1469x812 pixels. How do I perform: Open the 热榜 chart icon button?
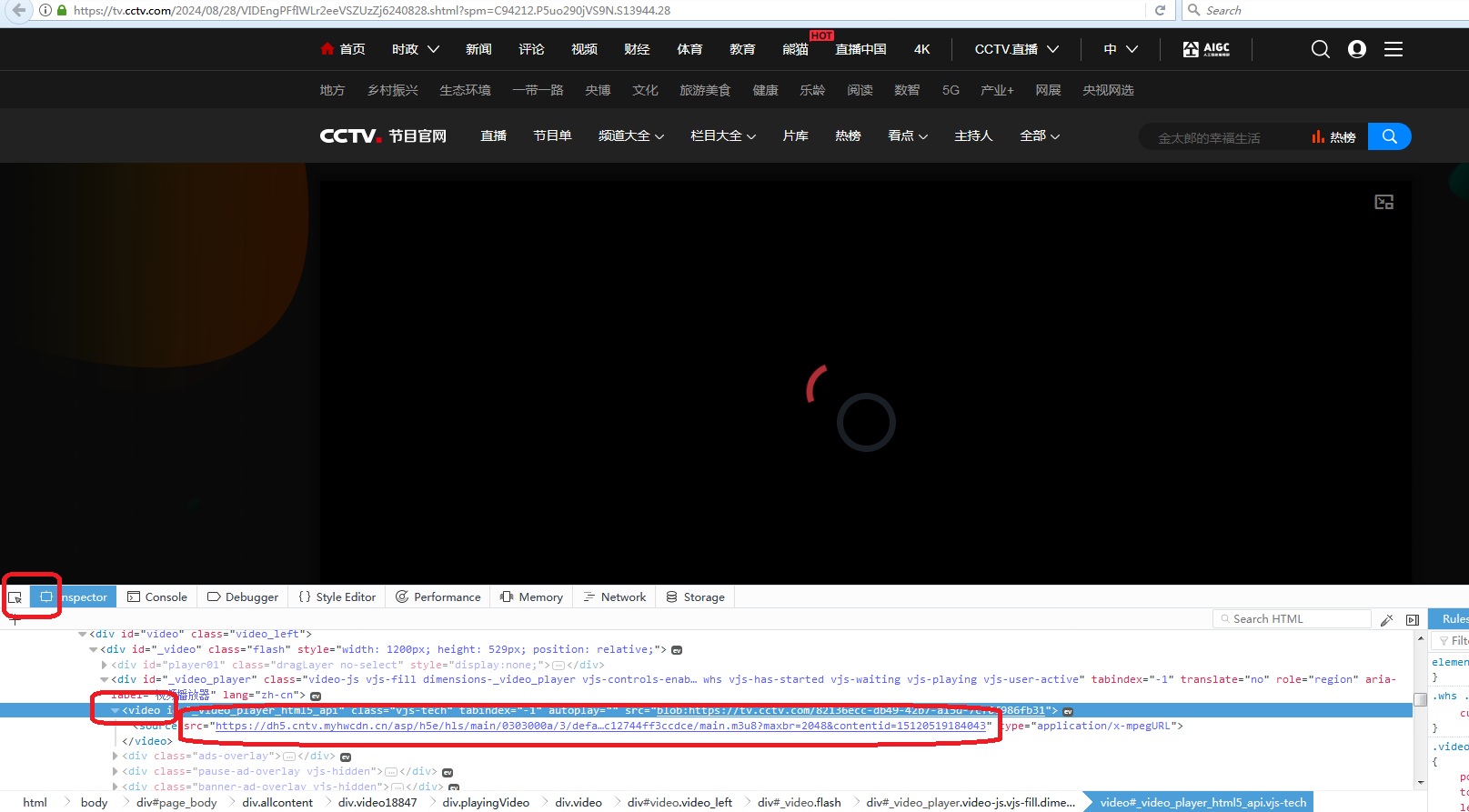1333,137
